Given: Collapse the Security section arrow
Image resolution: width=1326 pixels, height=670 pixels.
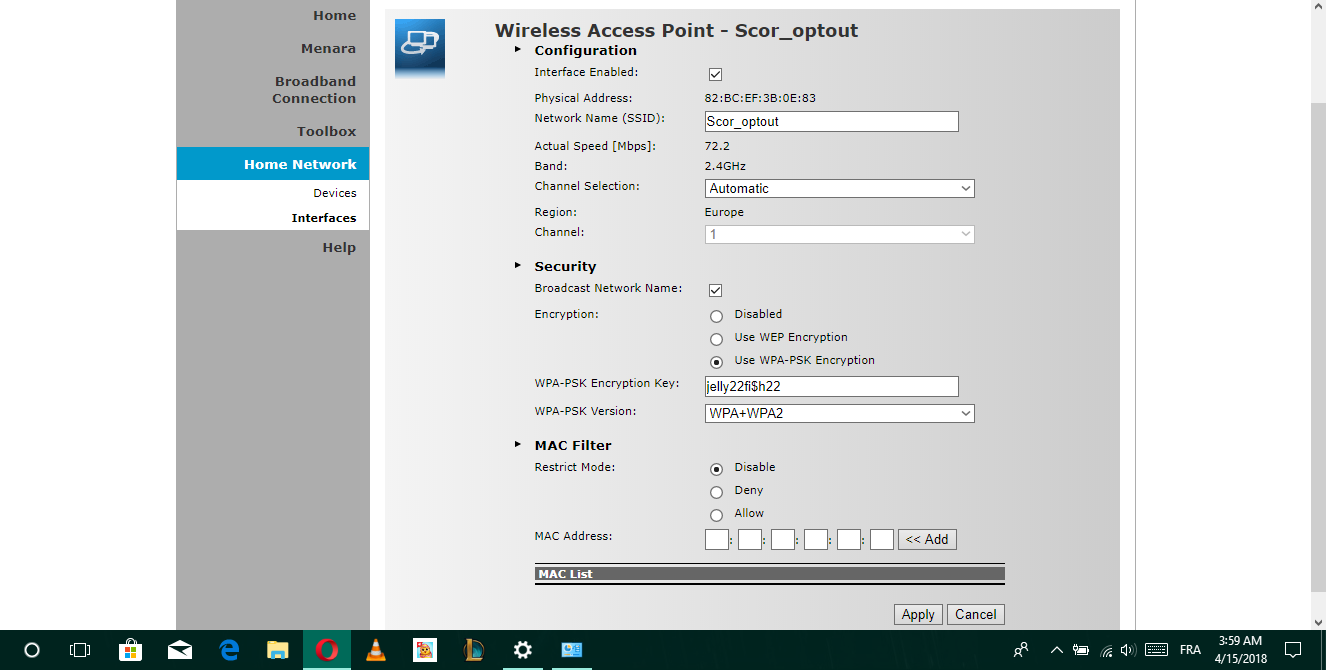Looking at the screenshot, I should coord(518,265).
